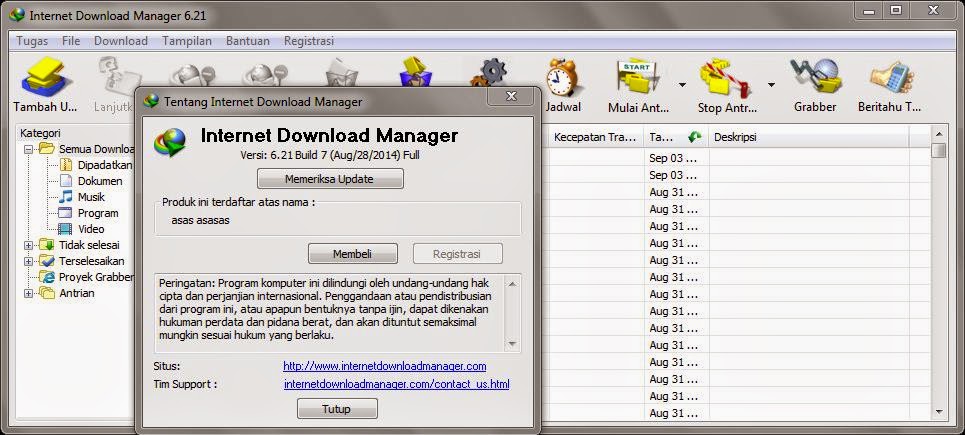Click the registered name 'asas asasas'
Screen dimensions: 965x435
pyautogui.click(x=201, y=220)
